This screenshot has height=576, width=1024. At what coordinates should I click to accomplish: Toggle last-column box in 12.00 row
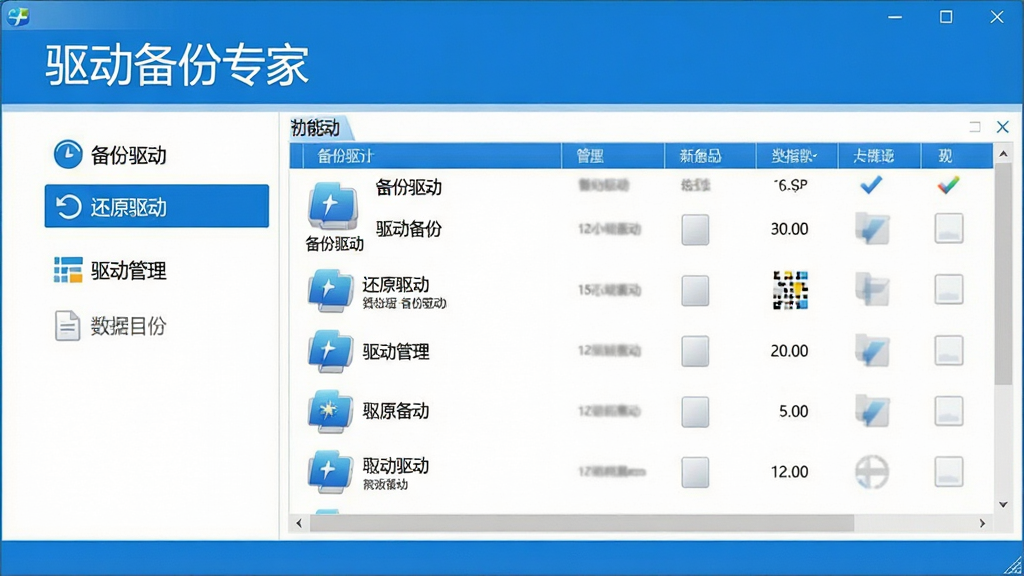click(948, 472)
